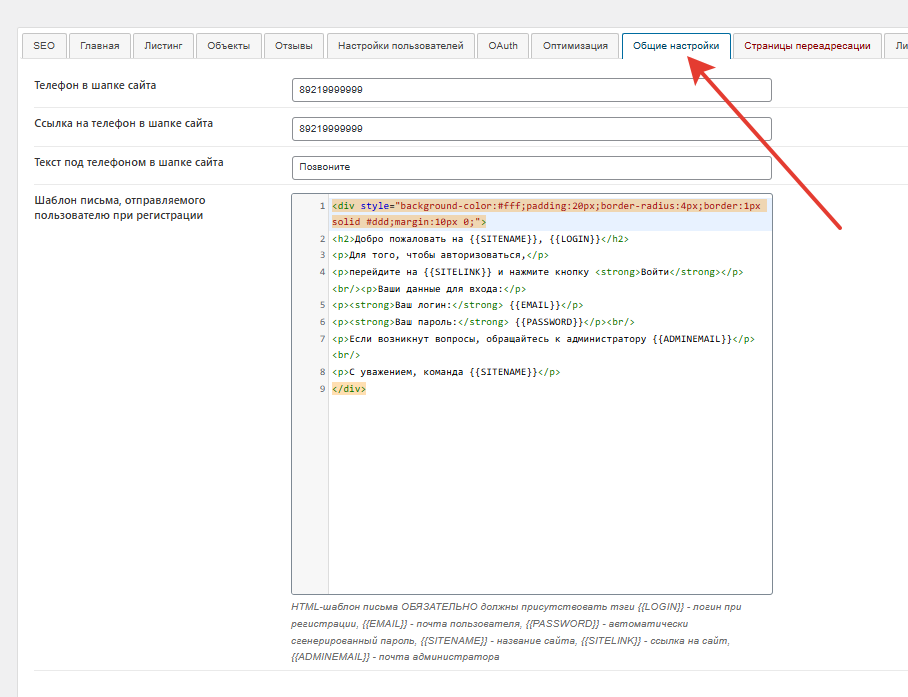
Task: Focus the Телефон в шапке сайта field
Action: click(531, 90)
